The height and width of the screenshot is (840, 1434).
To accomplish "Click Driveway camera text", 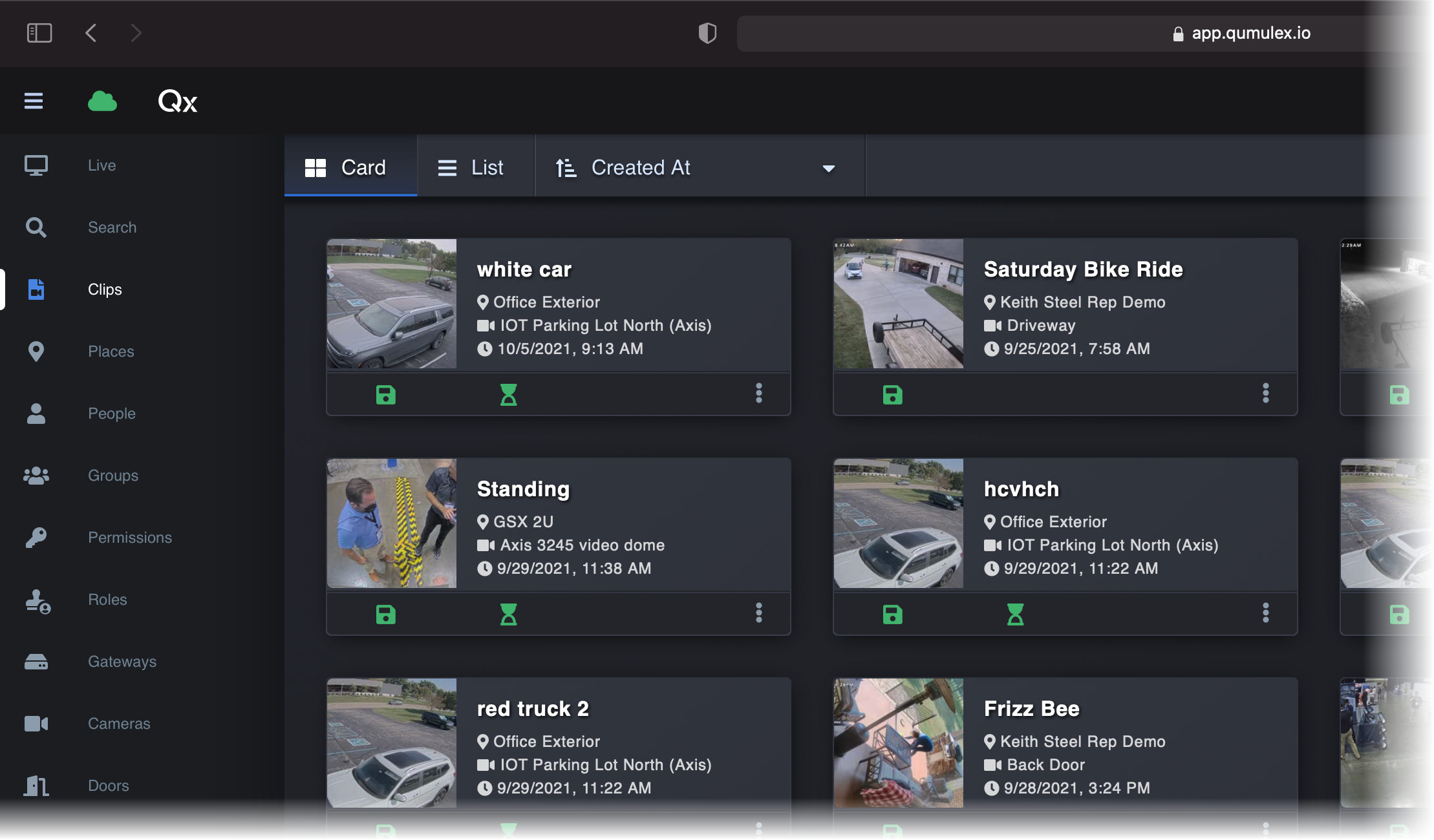I will 1041,326.
